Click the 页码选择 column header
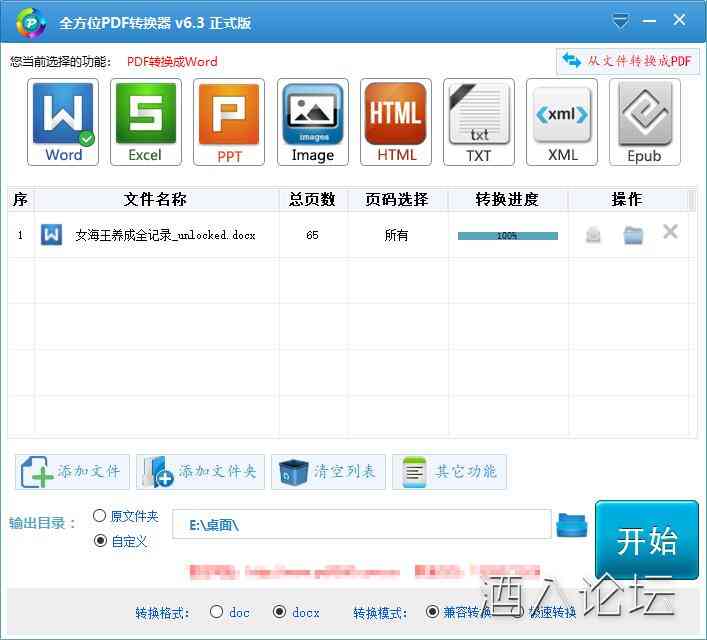Image resolution: width=707 pixels, height=640 pixels. pos(397,199)
